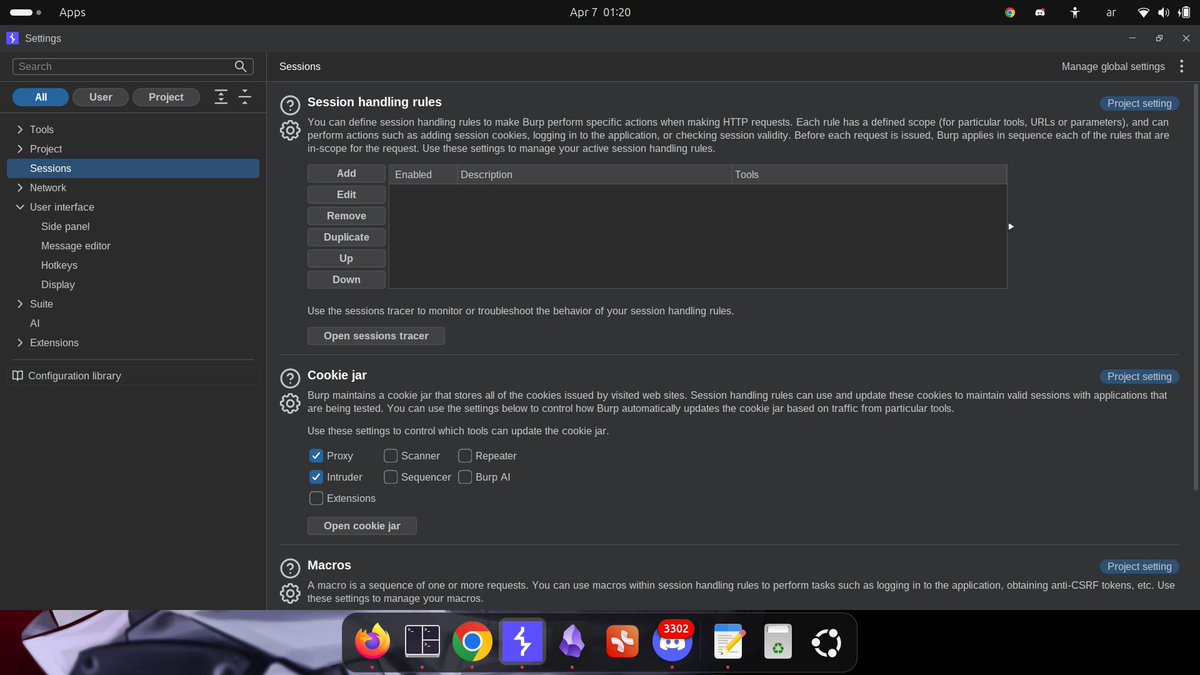This screenshot has width=1200, height=675.
Task: Enable the Extensions checkbox
Action: [316, 498]
